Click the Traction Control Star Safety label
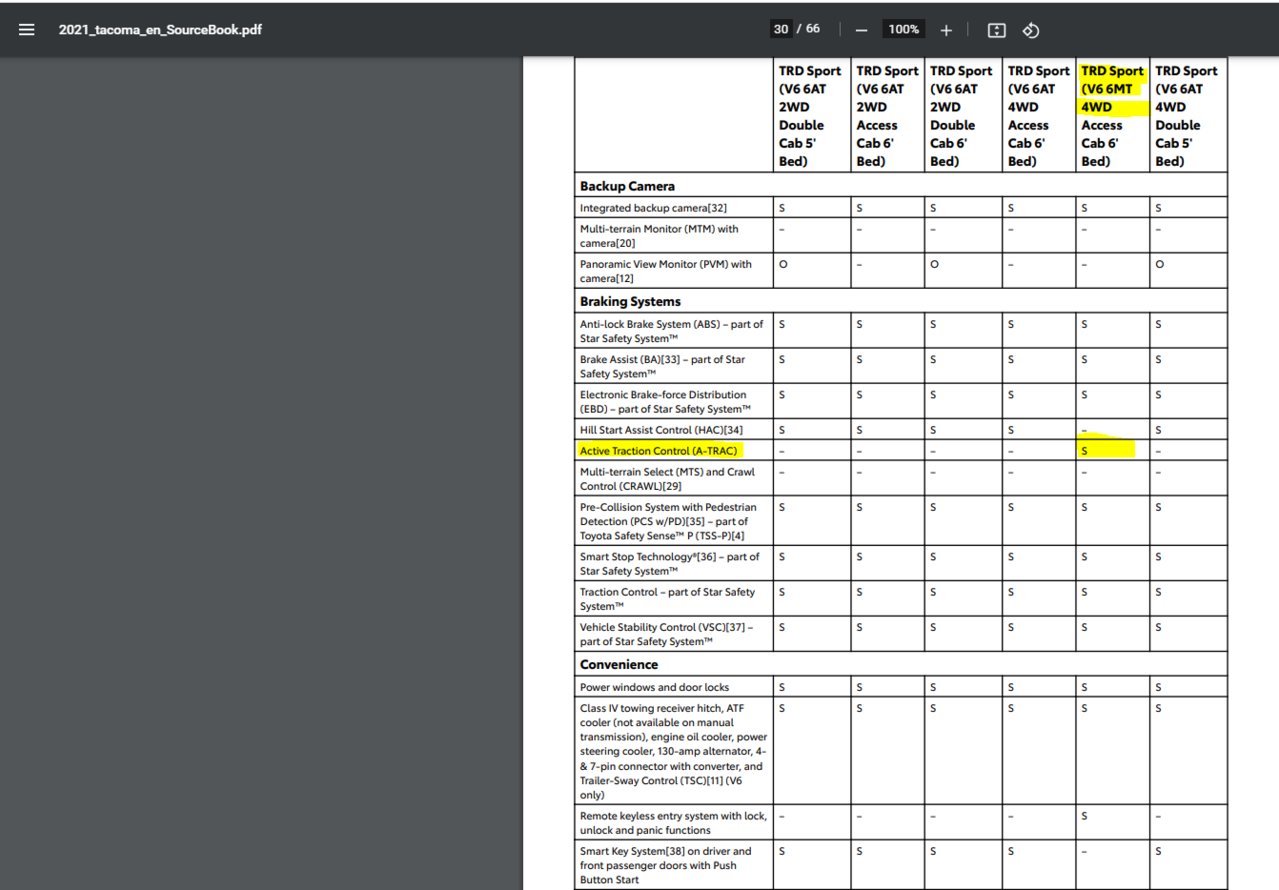The image size is (1279, 890). click(x=667, y=599)
